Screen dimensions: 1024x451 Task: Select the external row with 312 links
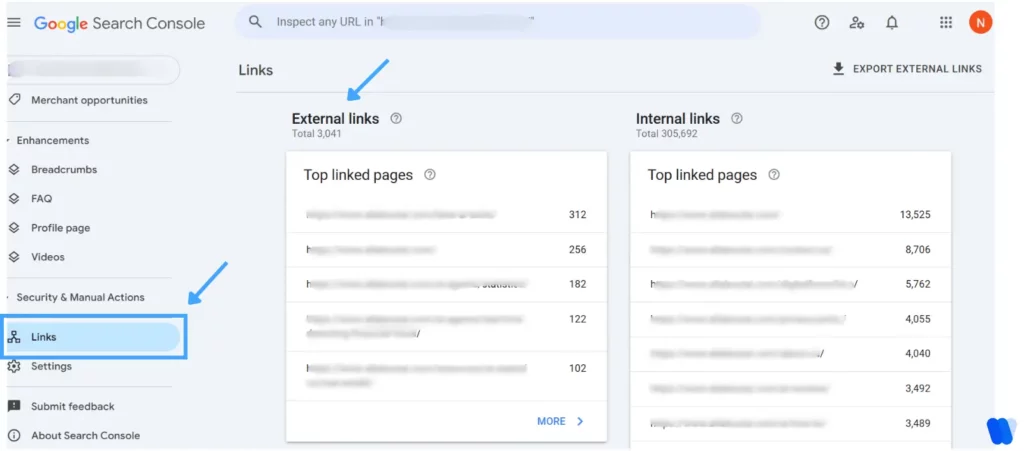[x=446, y=215]
